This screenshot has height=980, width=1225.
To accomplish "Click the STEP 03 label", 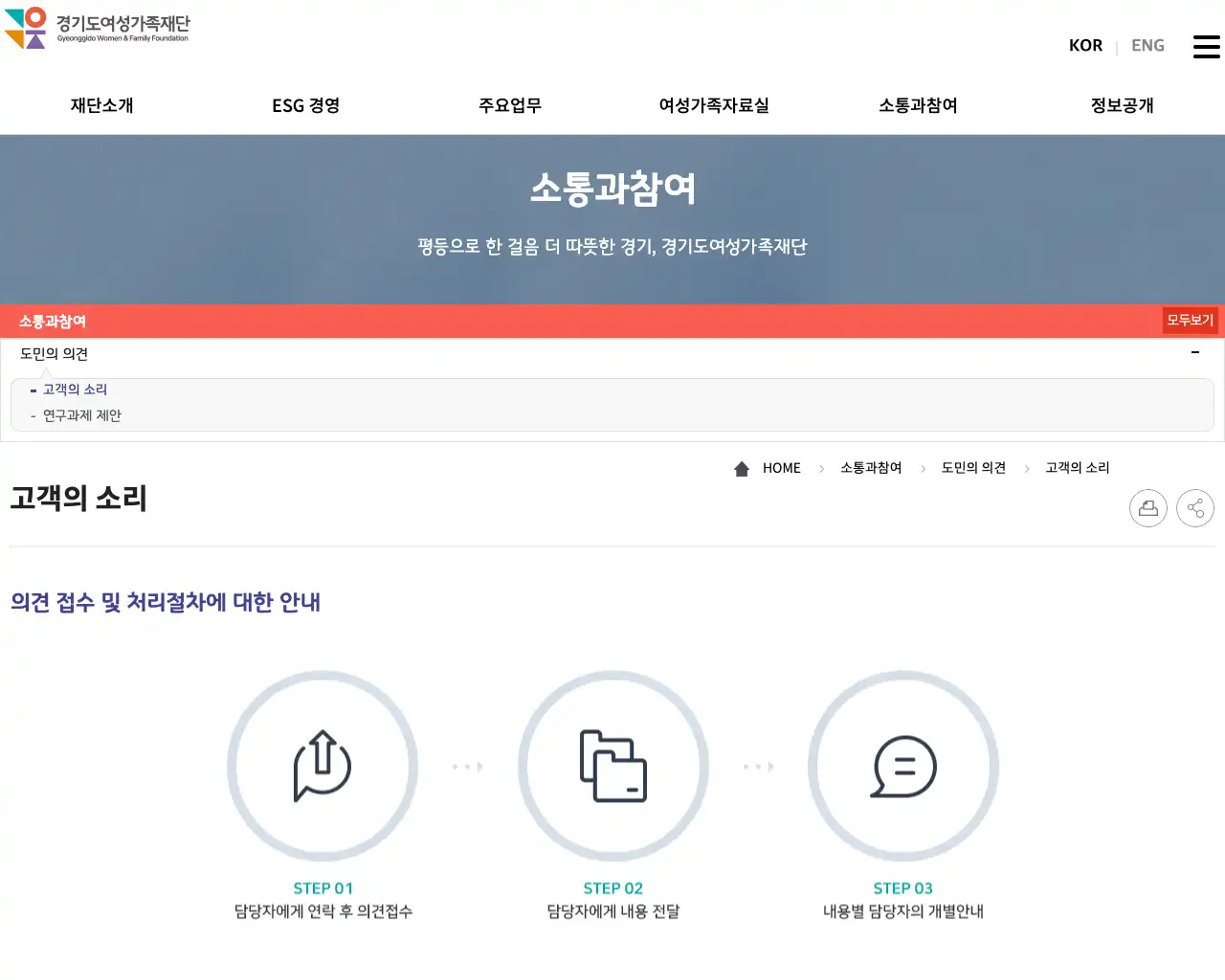I will 903,888.
